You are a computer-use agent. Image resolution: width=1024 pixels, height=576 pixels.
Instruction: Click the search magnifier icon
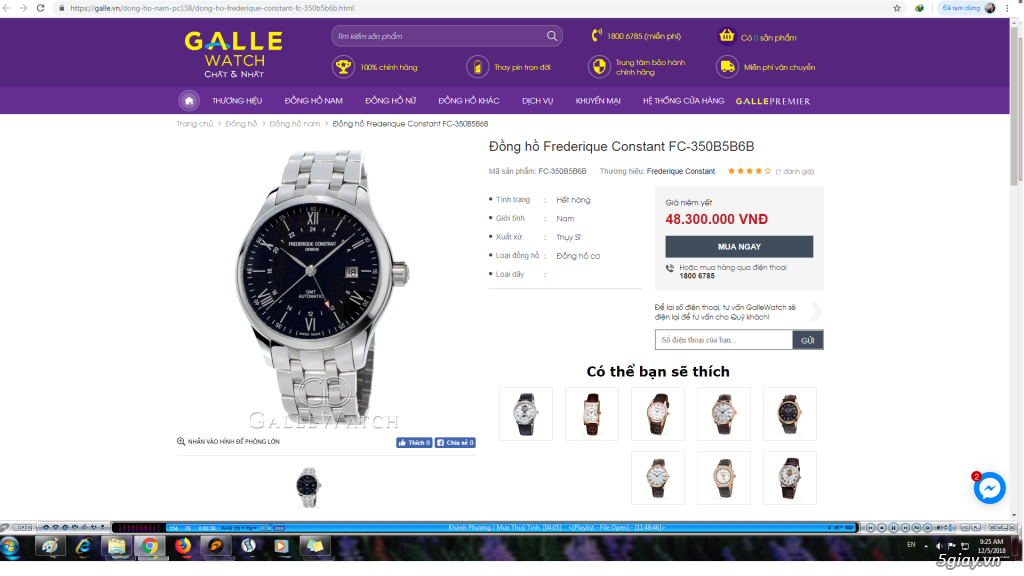[552, 36]
